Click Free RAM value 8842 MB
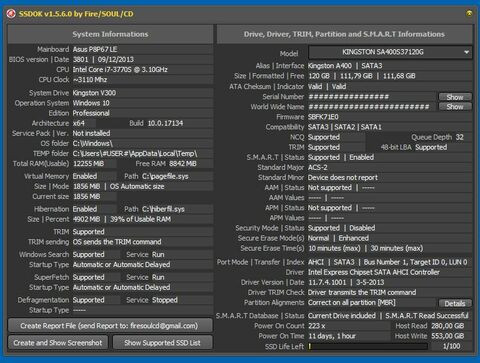The image size is (480, 363). pos(183,164)
